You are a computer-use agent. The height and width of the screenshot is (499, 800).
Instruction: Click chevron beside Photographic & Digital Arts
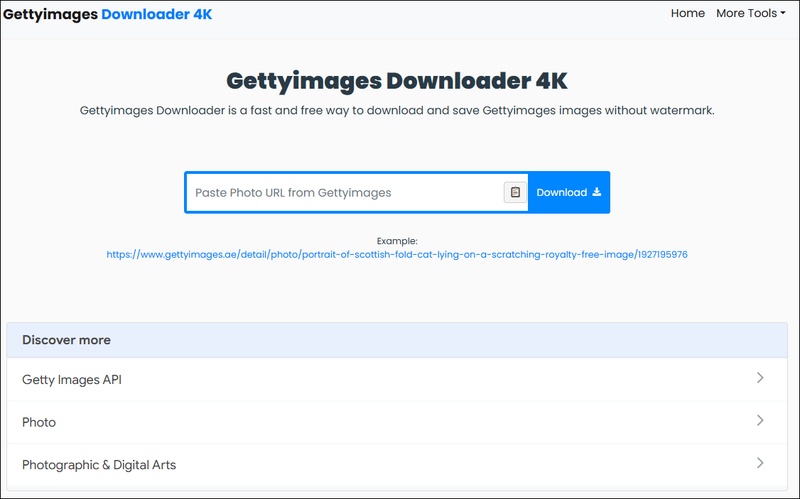[x=760, y=463]
